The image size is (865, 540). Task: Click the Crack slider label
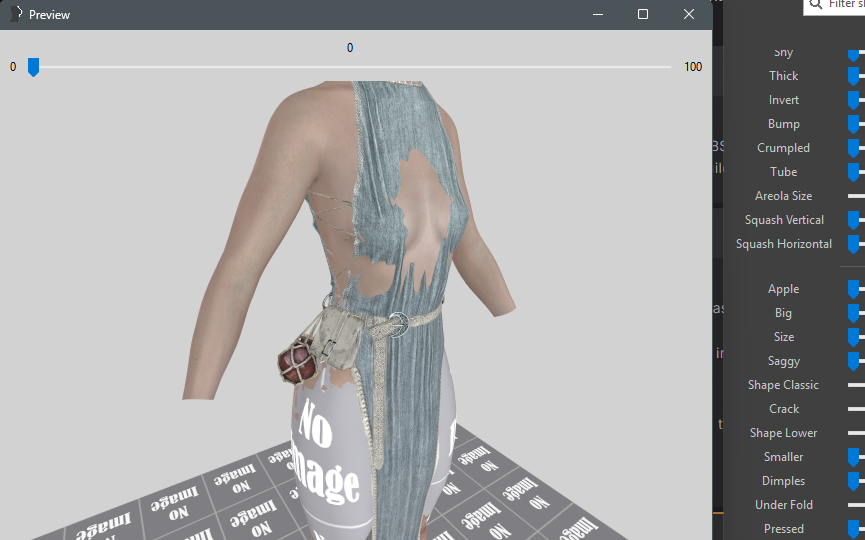(x=784, y=409)
